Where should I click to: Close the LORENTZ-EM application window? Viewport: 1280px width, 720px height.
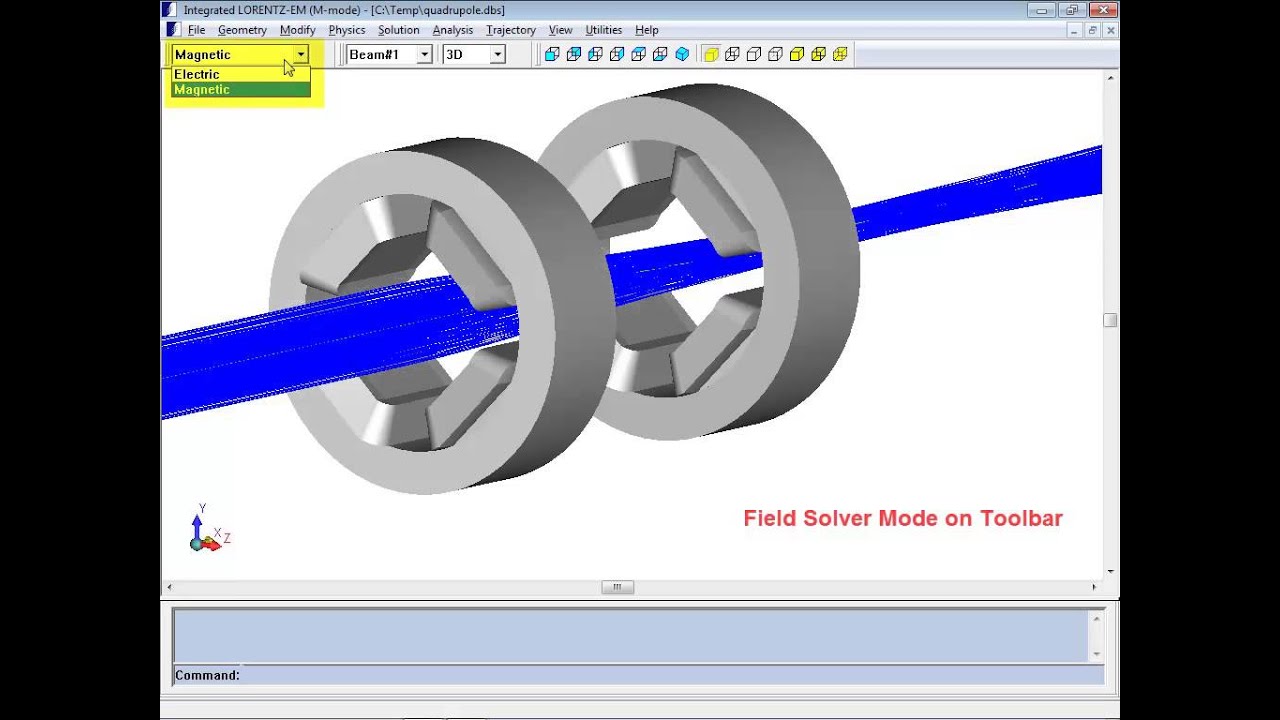[1103, 10]
